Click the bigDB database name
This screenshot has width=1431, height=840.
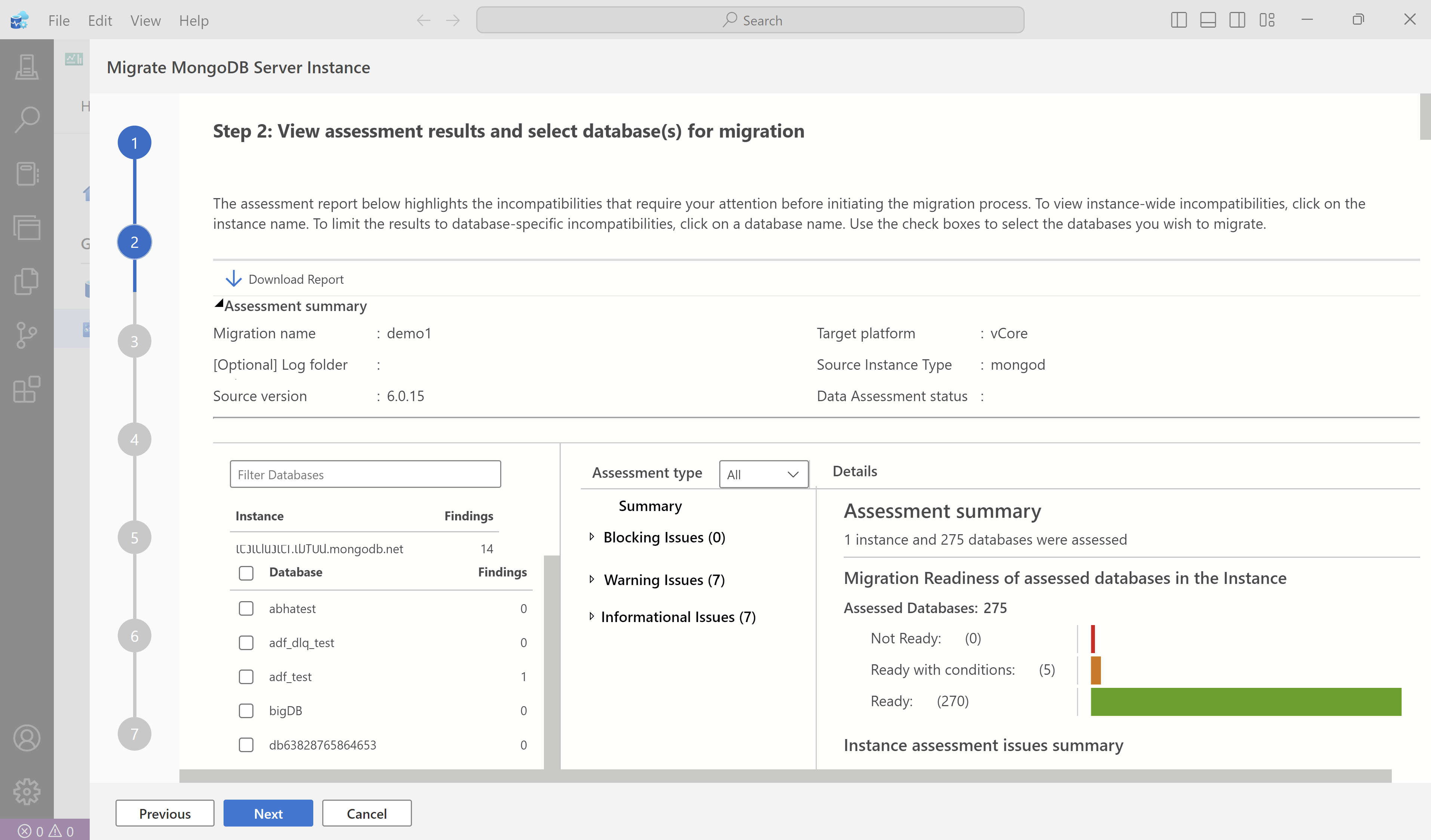click(285, 711)
